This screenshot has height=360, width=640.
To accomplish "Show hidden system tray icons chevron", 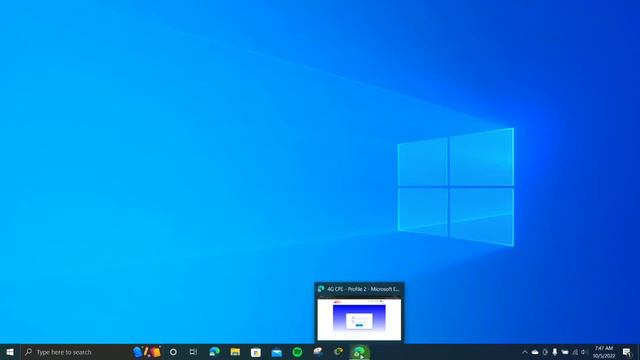I will pos(524,352).
